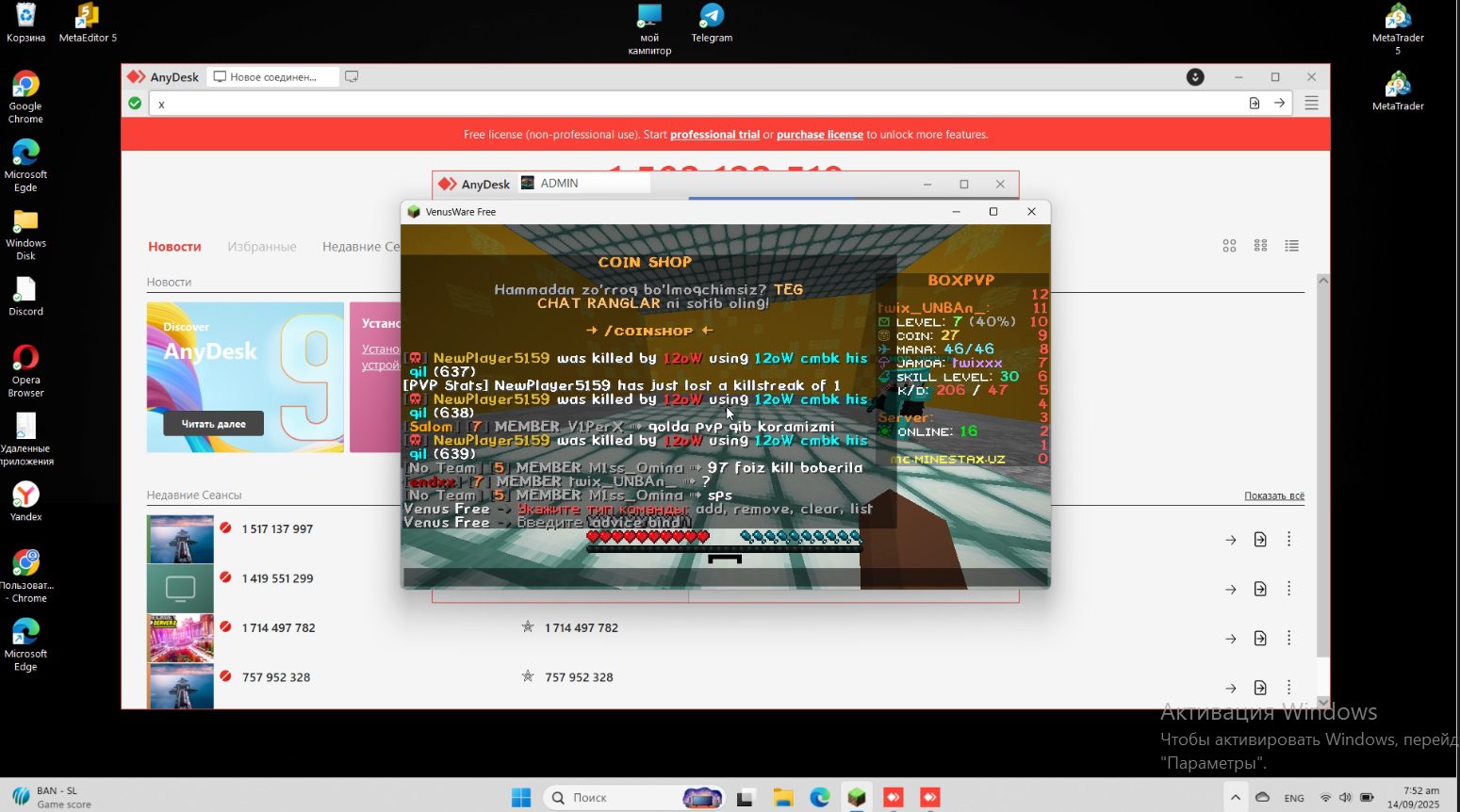Open the AnyDesk hamburger menu
The height and width of the screenshot is (812, 1460).
tap(1311, 104)
